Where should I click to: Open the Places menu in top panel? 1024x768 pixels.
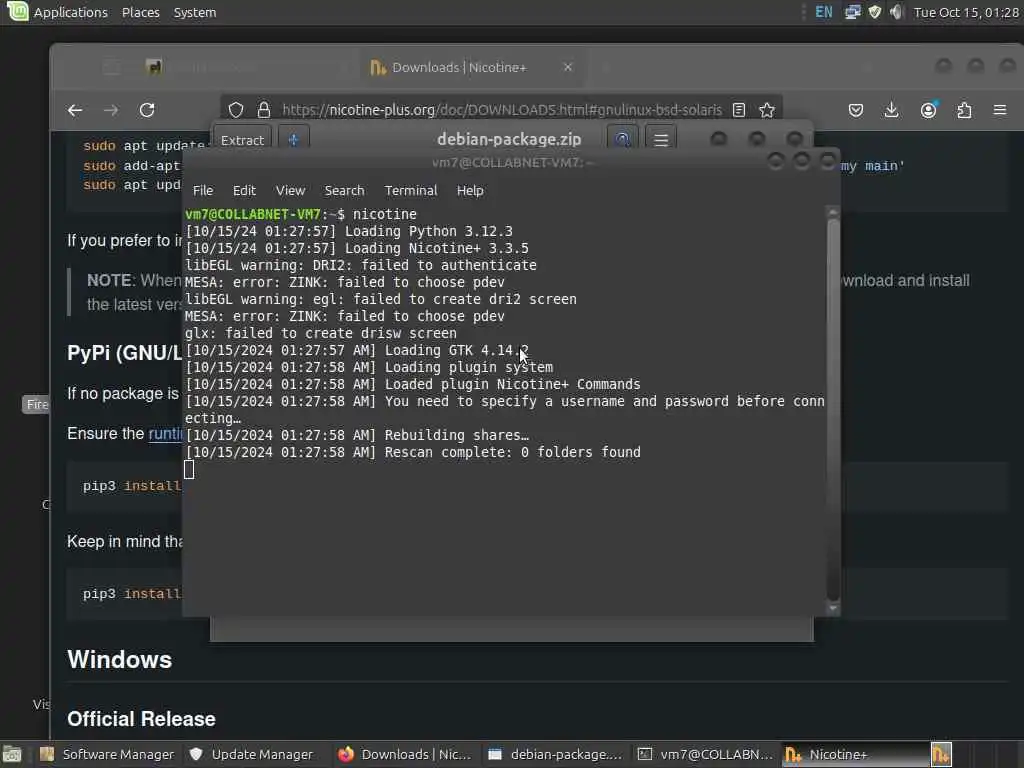140,12
